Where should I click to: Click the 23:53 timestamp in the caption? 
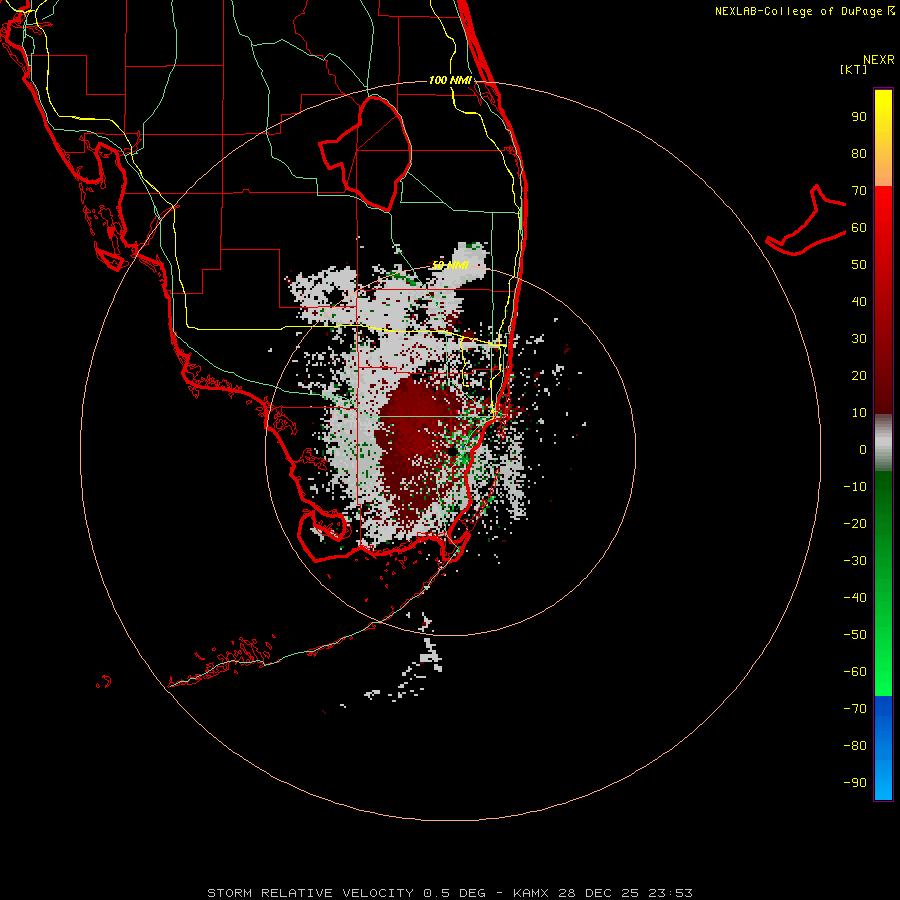[x=670, y=893]
